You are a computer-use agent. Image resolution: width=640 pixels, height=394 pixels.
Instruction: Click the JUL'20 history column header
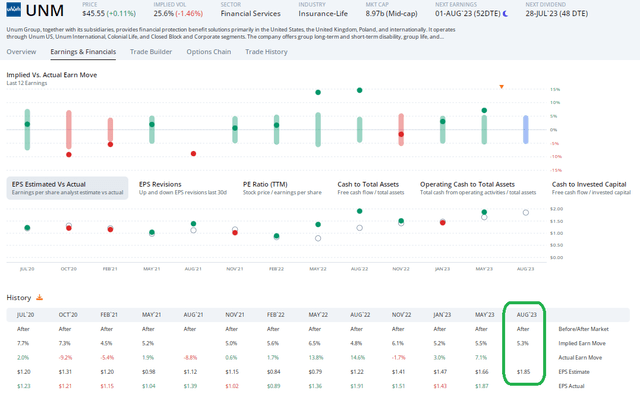click(x=25, y=315)
